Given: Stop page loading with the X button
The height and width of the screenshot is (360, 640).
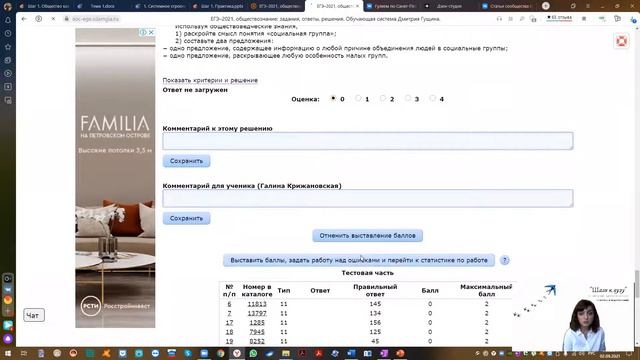Looking at the screenshot, I should [x=53, y=19].
